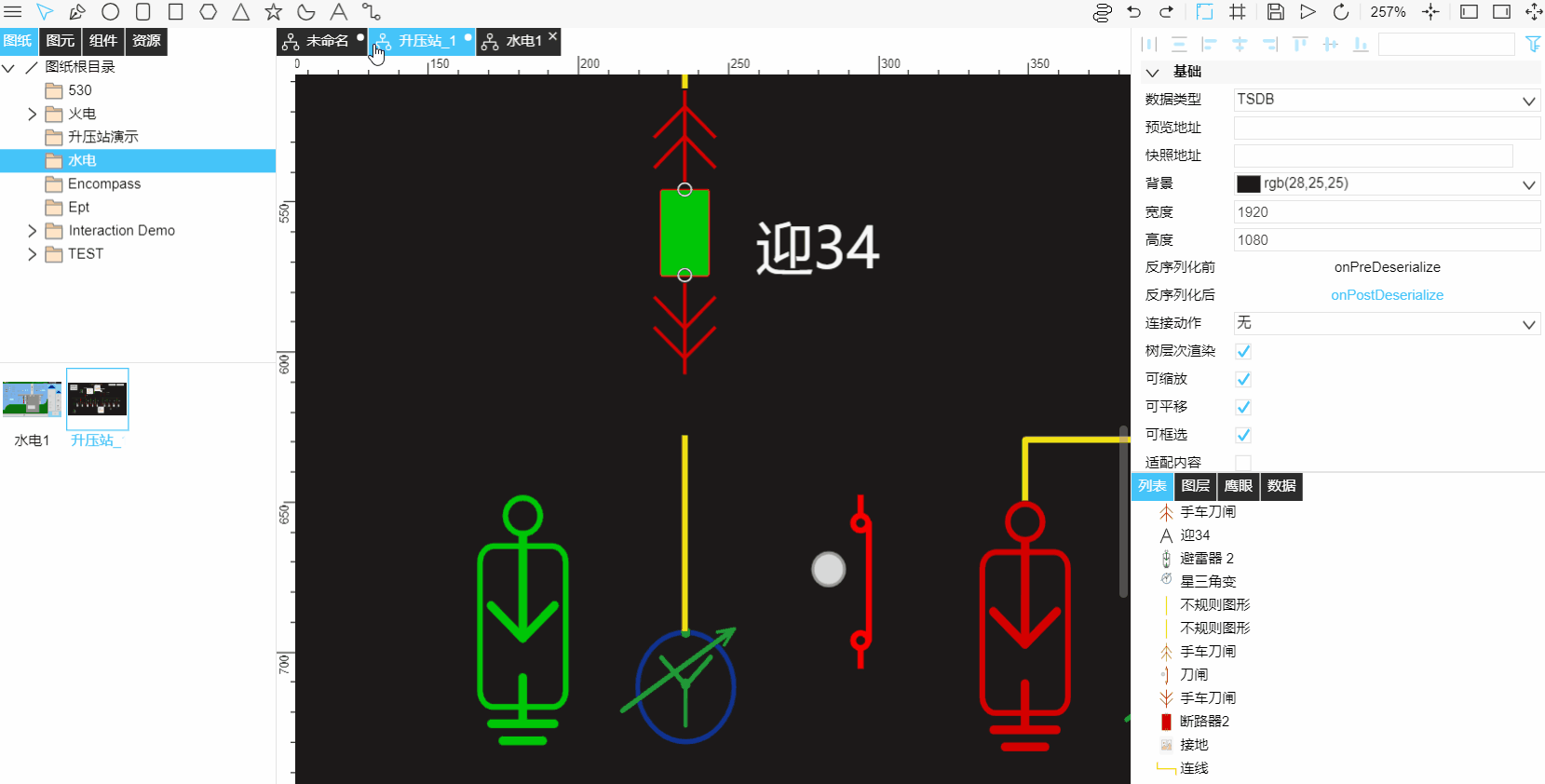Toggle the 可平移 checkbox
The width and height of the screenshot is (1545, 784).
click(x=1243, y=407)
